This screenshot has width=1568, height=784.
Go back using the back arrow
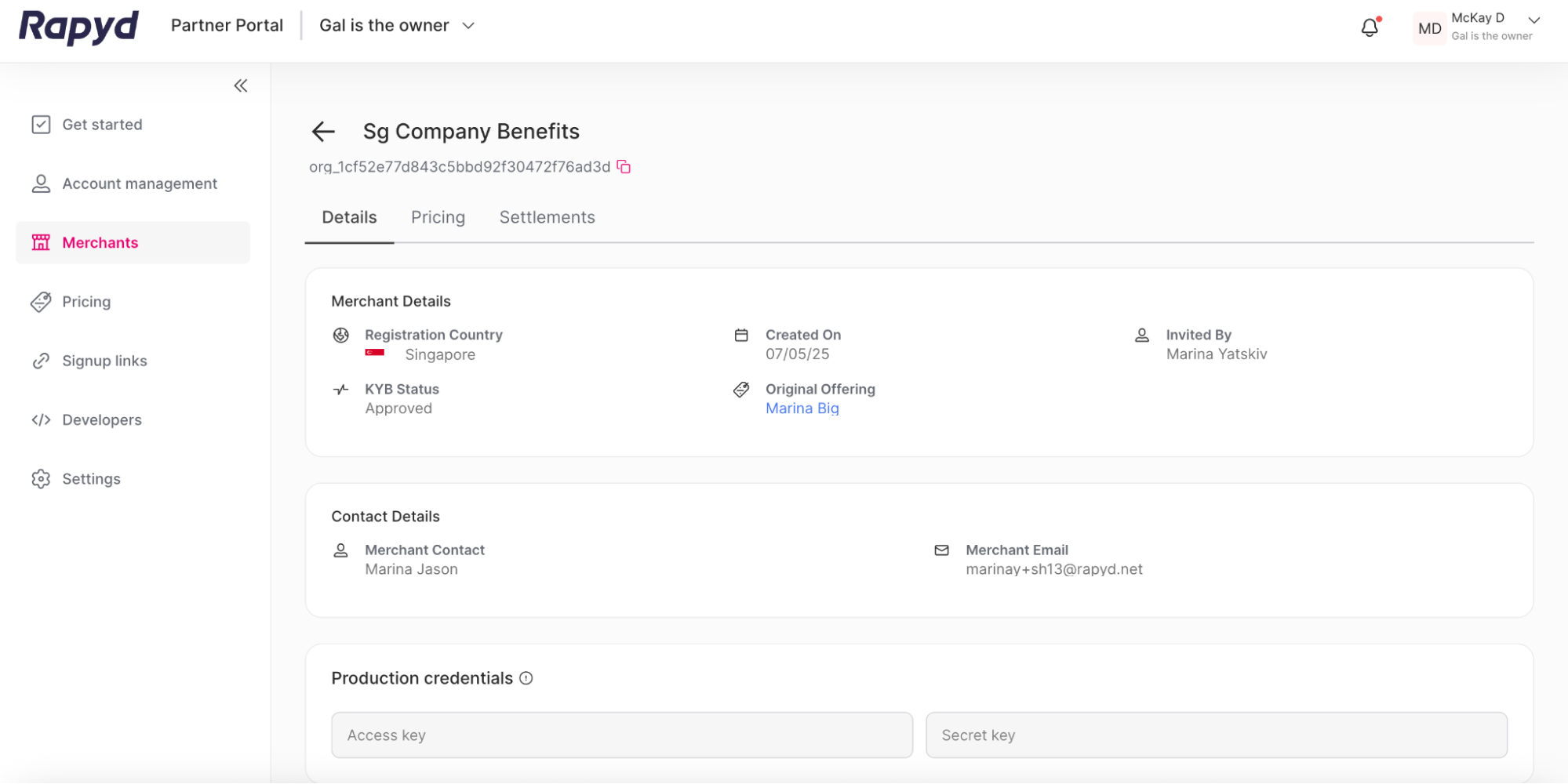point(322,132)
